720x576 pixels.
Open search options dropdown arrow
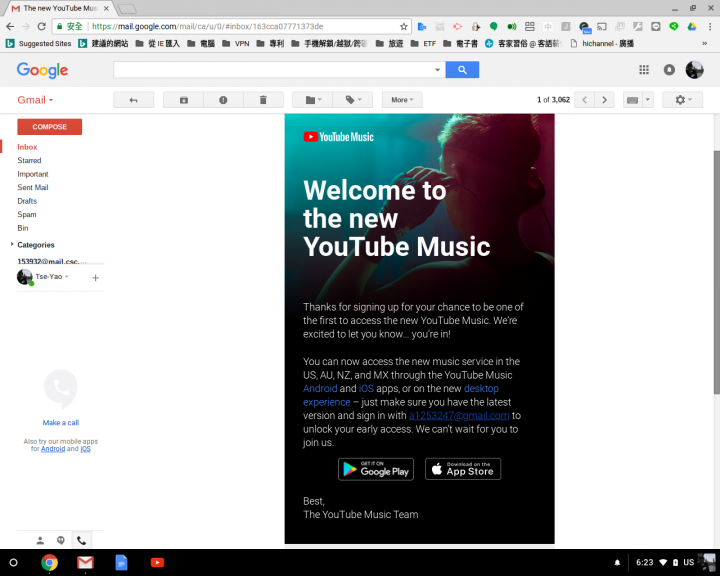click(438, 70)
